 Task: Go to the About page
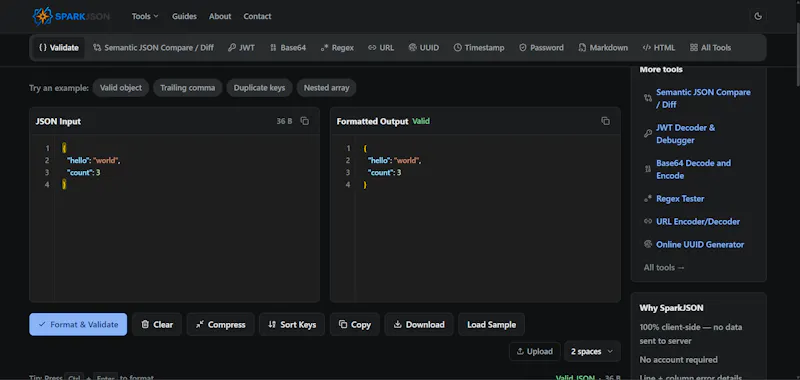point(220,16)
